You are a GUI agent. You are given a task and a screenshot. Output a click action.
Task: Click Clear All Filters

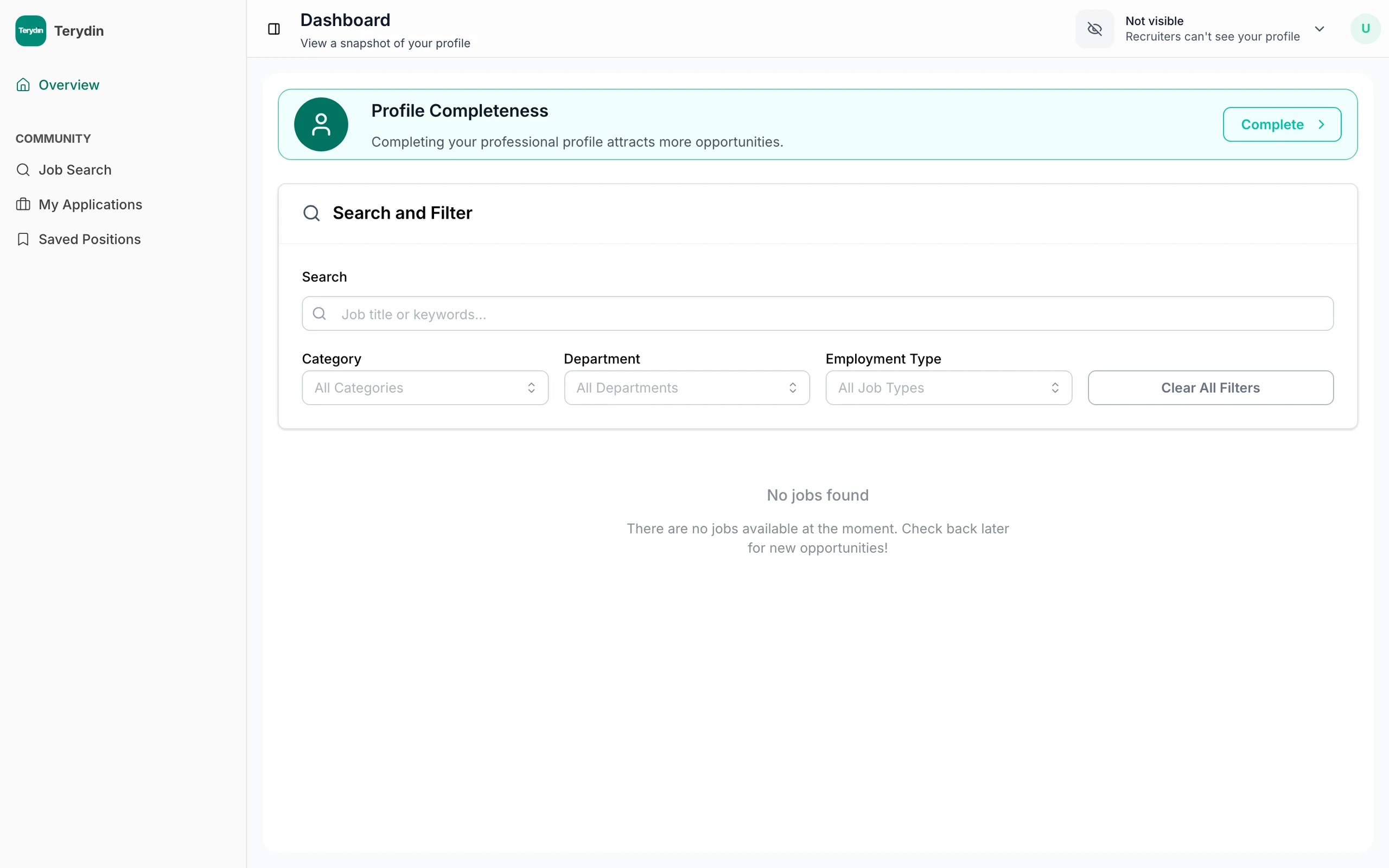(x=1210, y=388)
